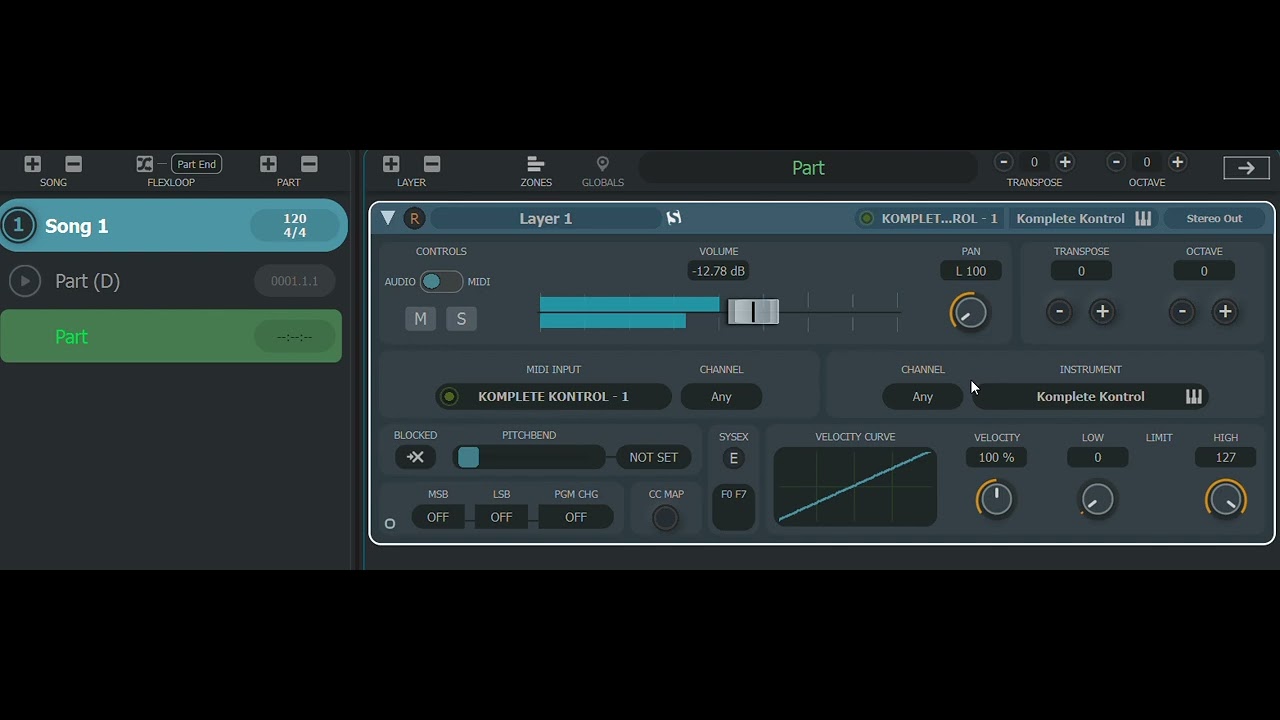The image size is (1280, 720).
Task: Toggle the R record button on Layer 1
Action: click(x=414, y=218)
